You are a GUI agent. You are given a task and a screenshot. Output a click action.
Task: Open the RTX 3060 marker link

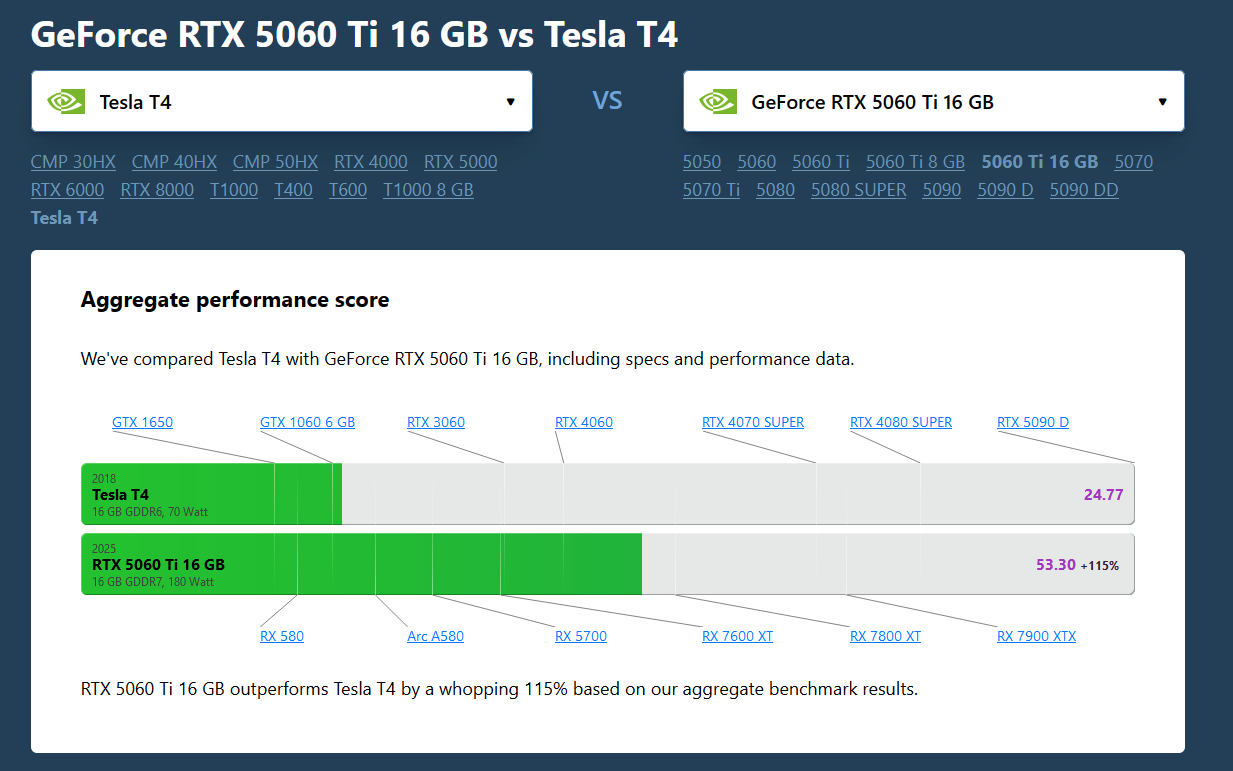[435, 422]
